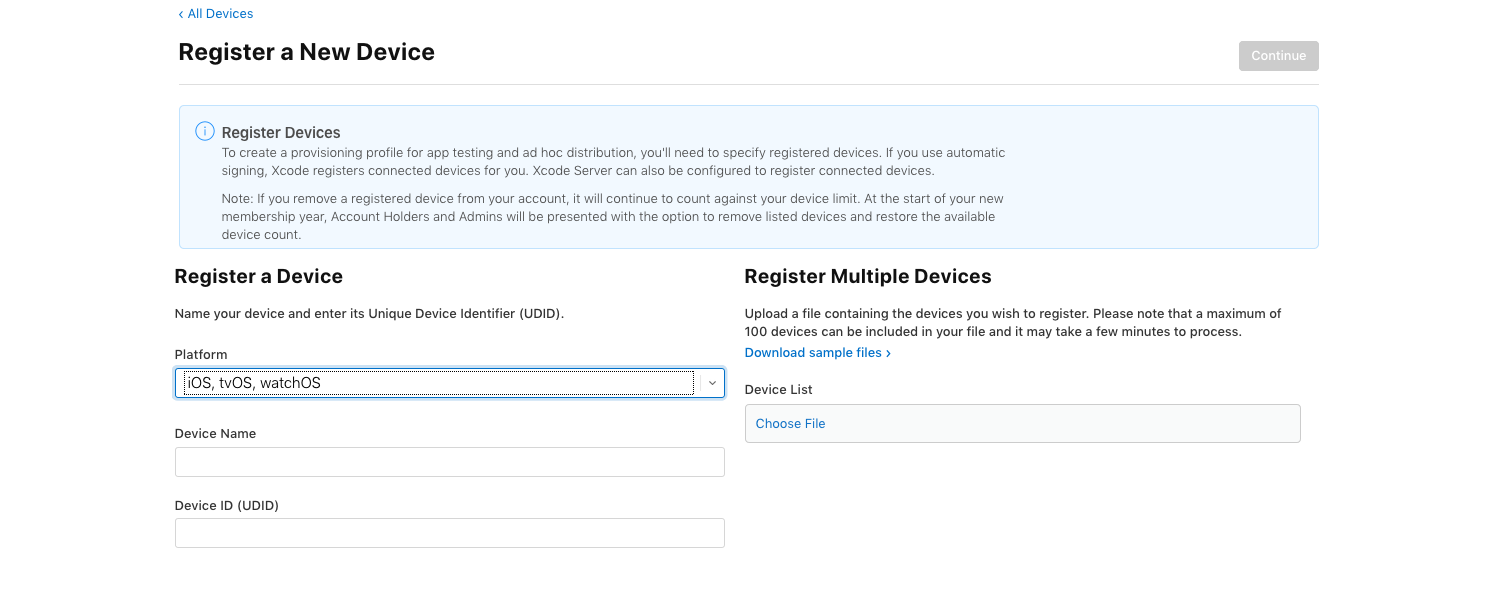Click the grayed Continue button

[1278, 56]
